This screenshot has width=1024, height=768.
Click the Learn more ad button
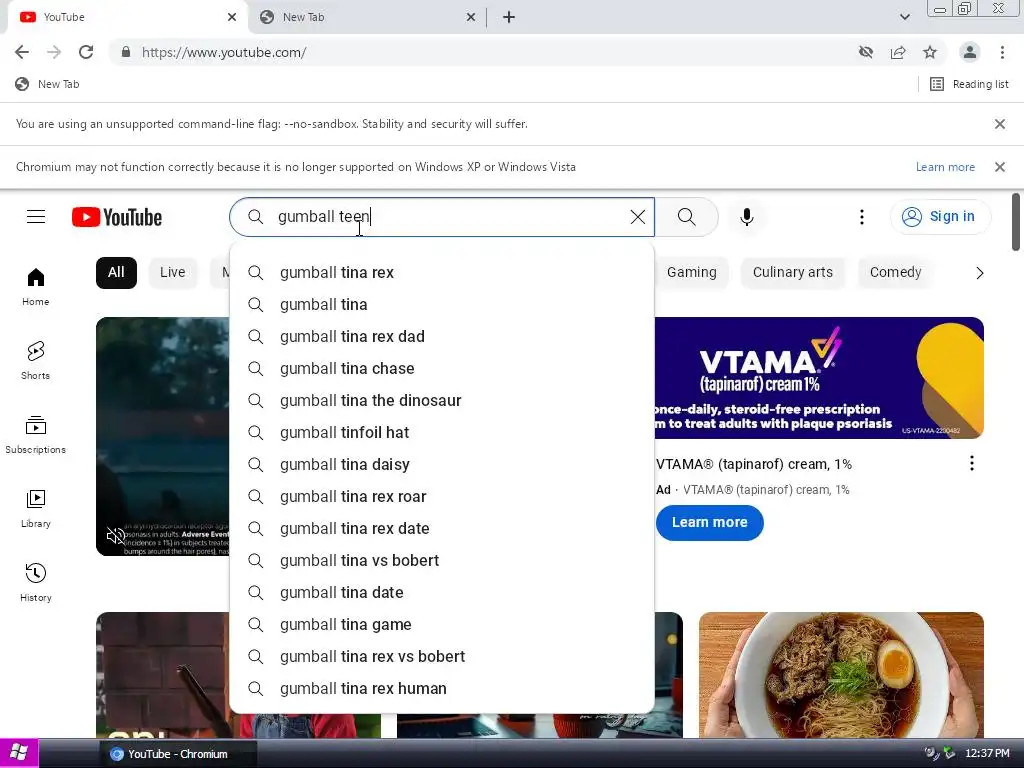(709, 522)
